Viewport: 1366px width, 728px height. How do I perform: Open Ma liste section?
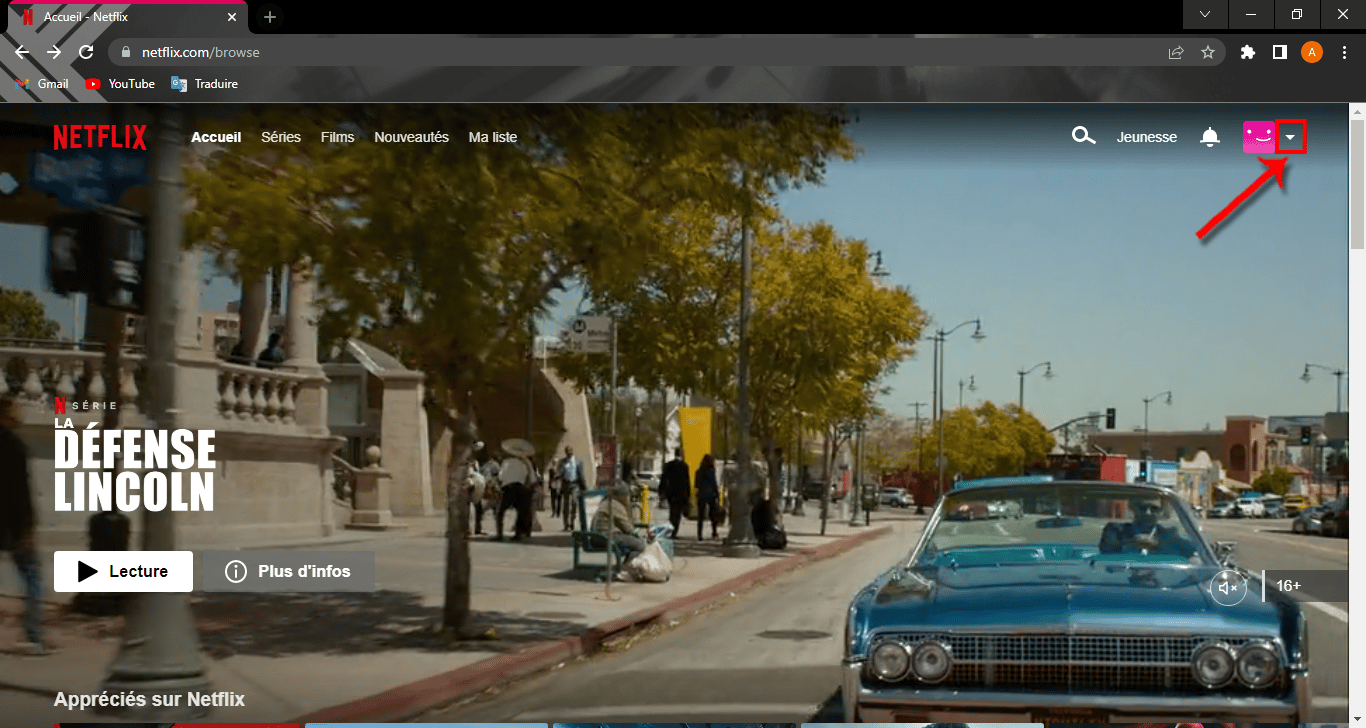(493, 137)
